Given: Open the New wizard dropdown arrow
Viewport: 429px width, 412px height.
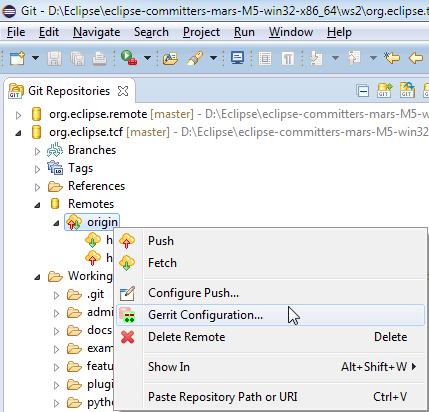Looking at the screenshot, I should point(35,58).
